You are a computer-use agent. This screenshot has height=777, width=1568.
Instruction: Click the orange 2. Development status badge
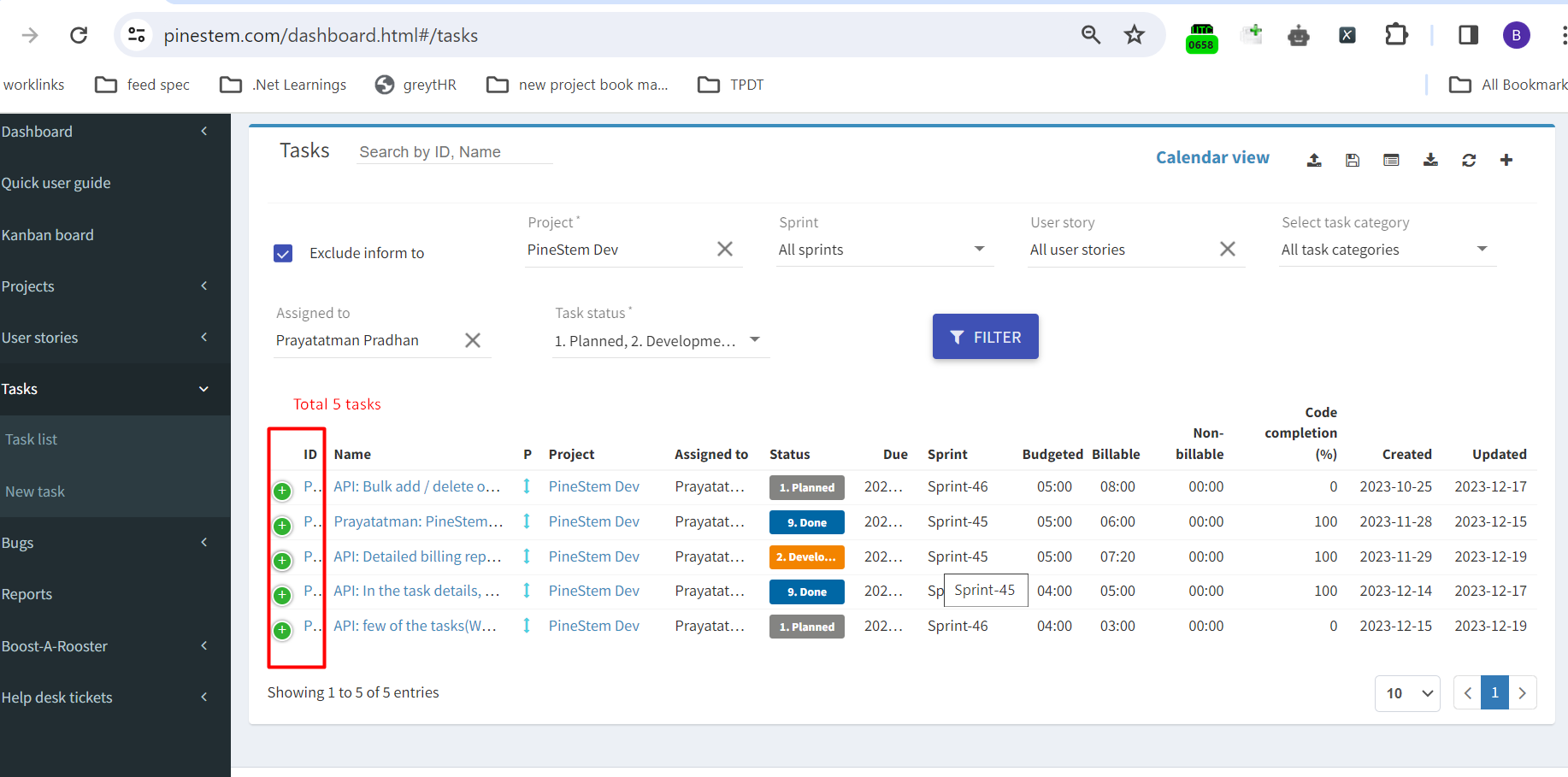[x=806, y=557]
